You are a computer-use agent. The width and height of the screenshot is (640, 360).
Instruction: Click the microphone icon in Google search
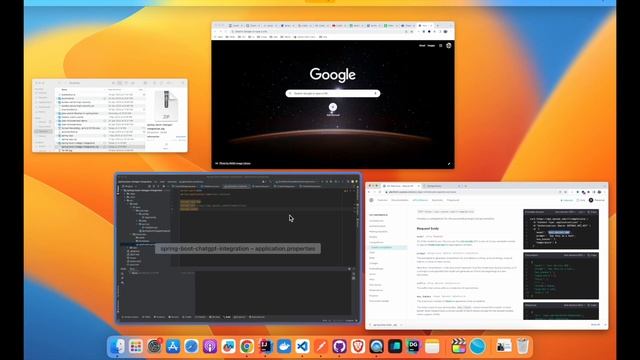[x=375, y=93]
